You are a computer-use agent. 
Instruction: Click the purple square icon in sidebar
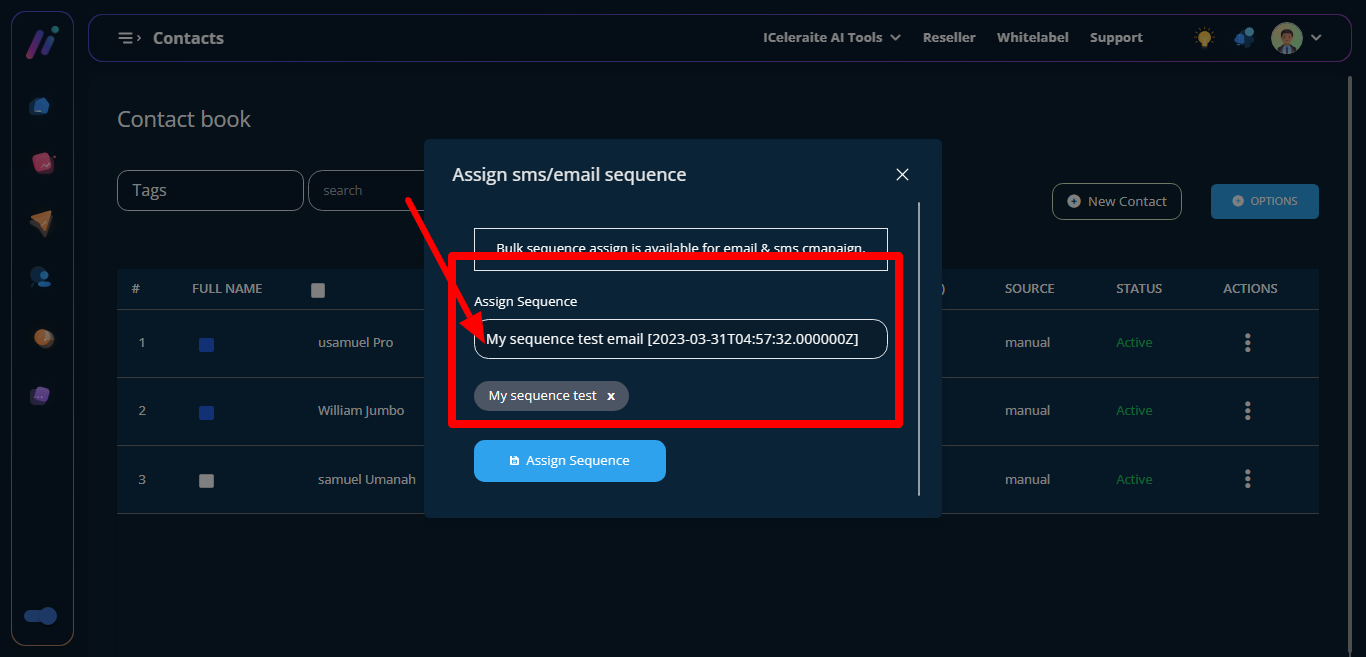pyautogui.click(x=40, y=395)
